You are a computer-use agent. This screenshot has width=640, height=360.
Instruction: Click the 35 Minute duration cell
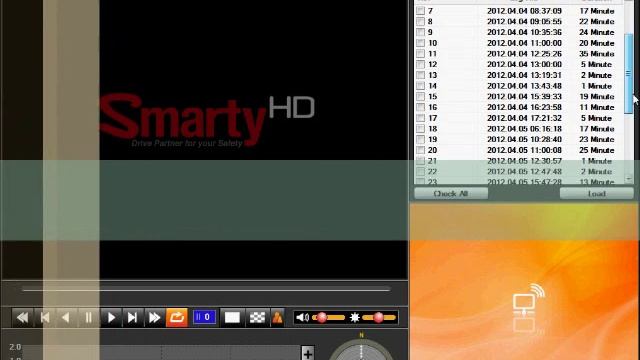pyautogui.click(x=597, y=54)
